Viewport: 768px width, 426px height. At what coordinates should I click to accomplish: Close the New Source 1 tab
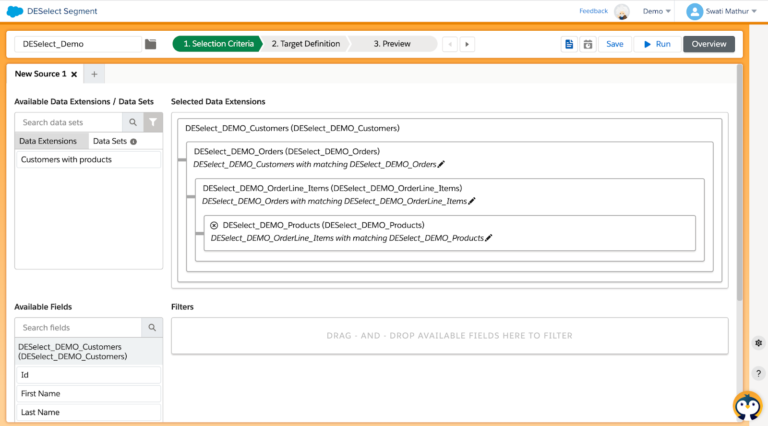coord(73,74)
